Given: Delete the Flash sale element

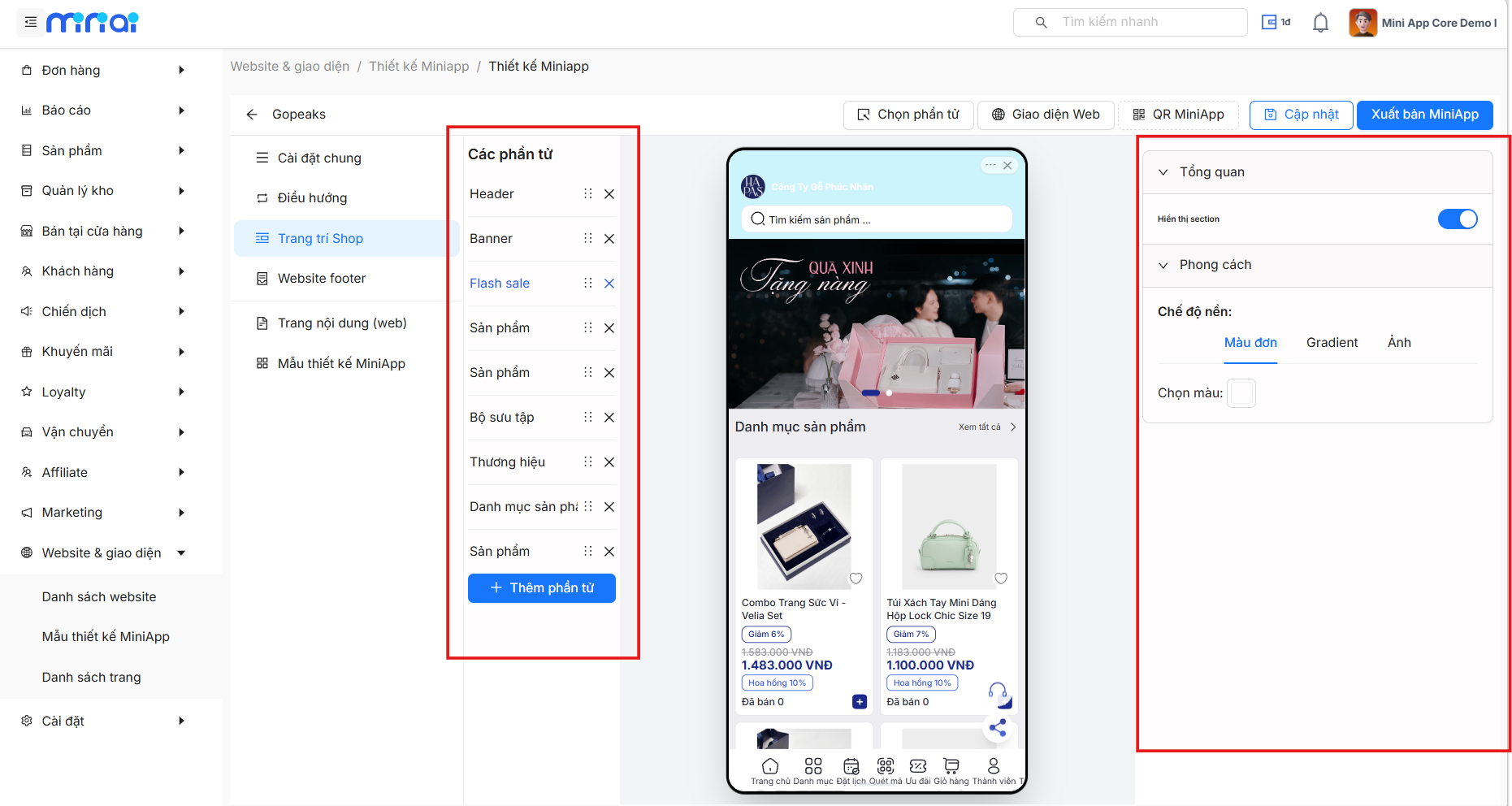Looking at the screenshot, I should (x=609, y=284).
